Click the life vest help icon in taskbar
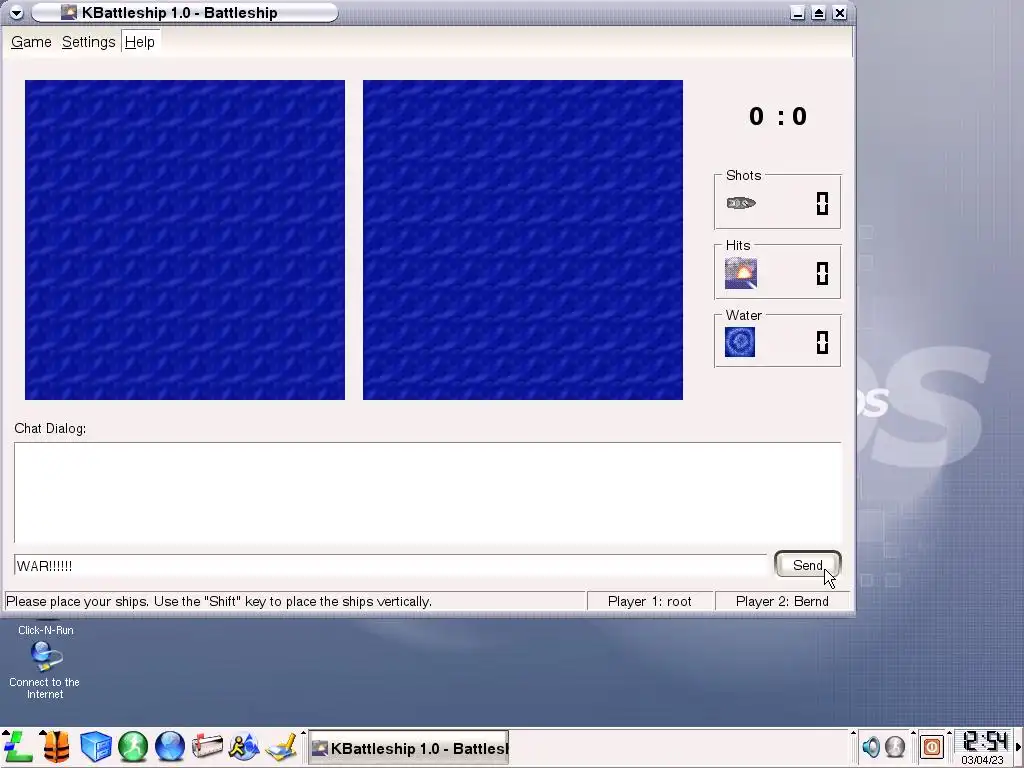The width and height of the screenshot is (1024, 768). (x=56, y=746)
